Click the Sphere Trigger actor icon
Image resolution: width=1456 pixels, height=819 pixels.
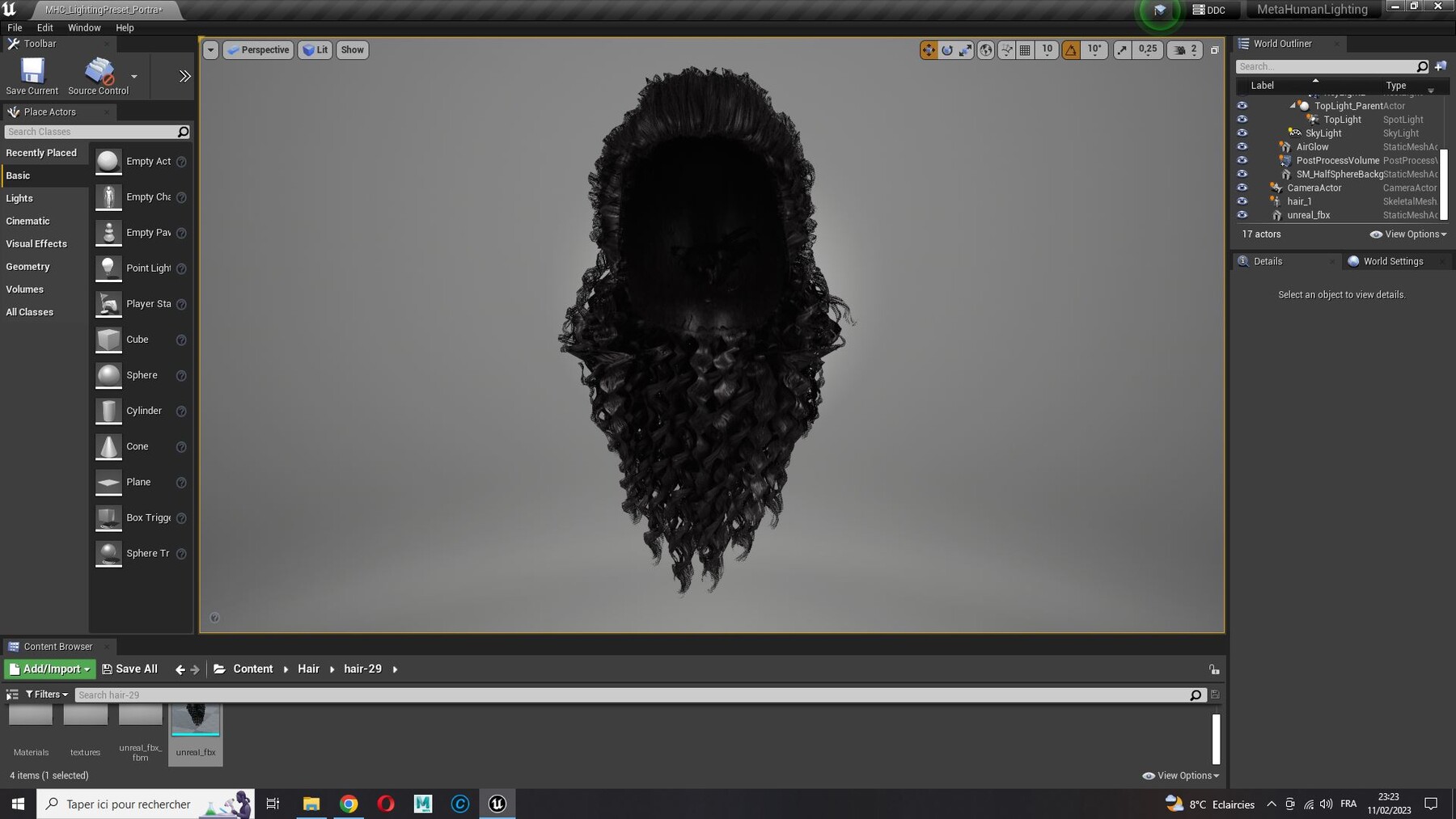[x=108, y=554]
